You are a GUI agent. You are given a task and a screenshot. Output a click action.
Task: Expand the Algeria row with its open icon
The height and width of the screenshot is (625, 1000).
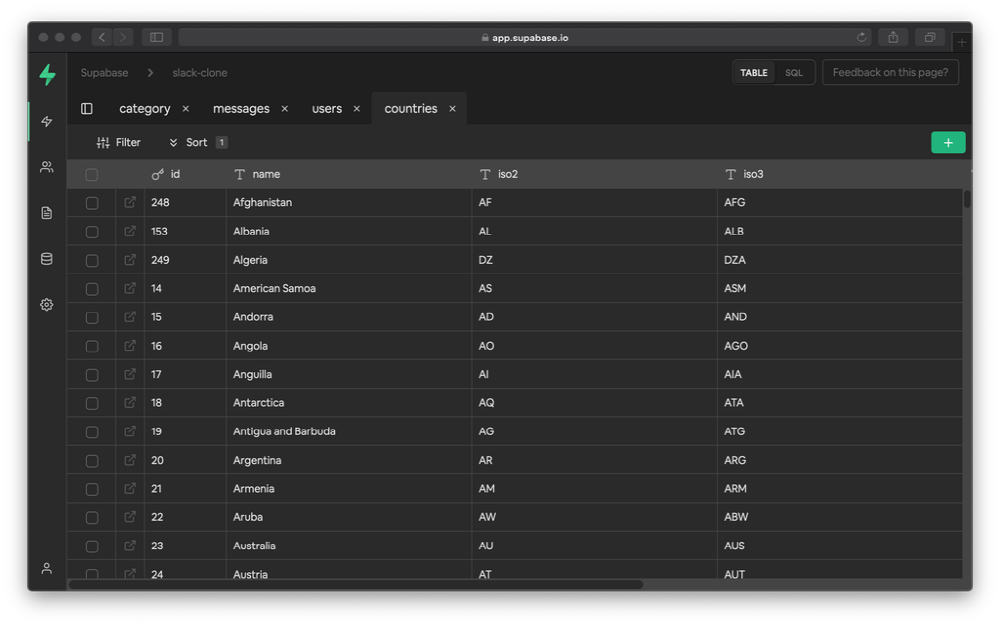click(130, 260)
